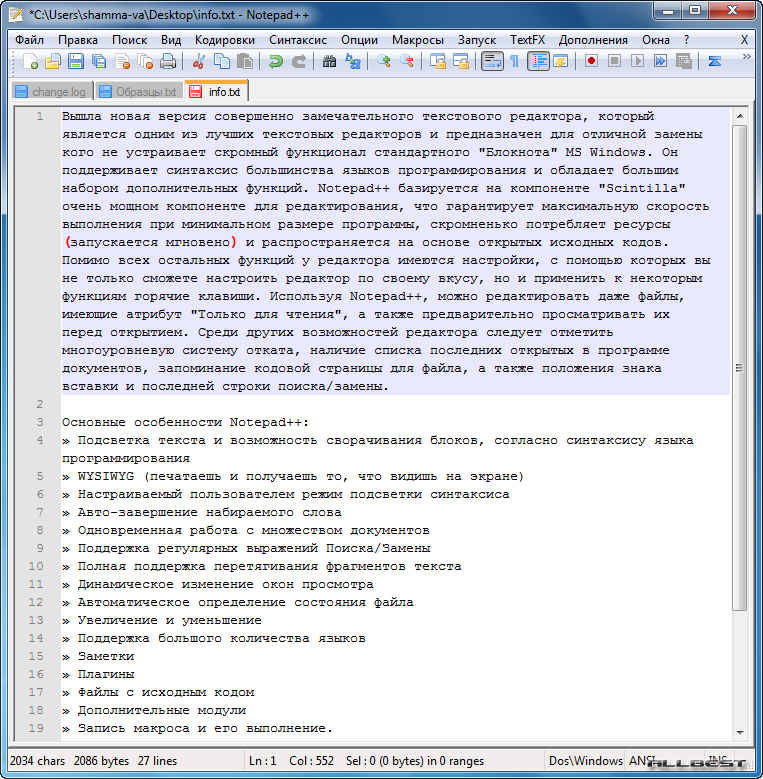
Task: Click the line '» Дополнительные модули'
Action: pyautogui.click(x=154, y=710)
